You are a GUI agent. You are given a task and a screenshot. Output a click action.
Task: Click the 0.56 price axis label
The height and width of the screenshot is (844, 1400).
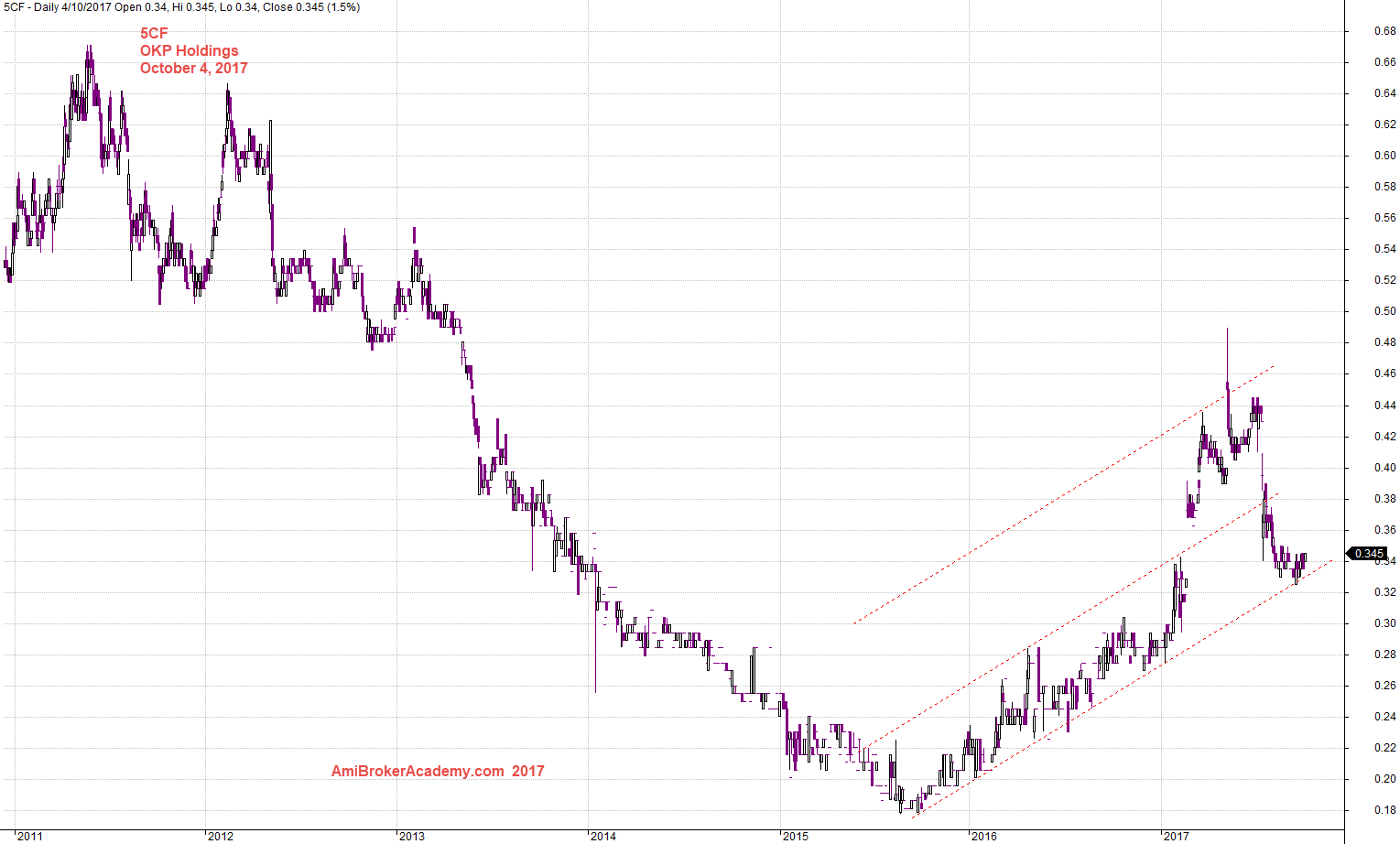pos(1385,218)
